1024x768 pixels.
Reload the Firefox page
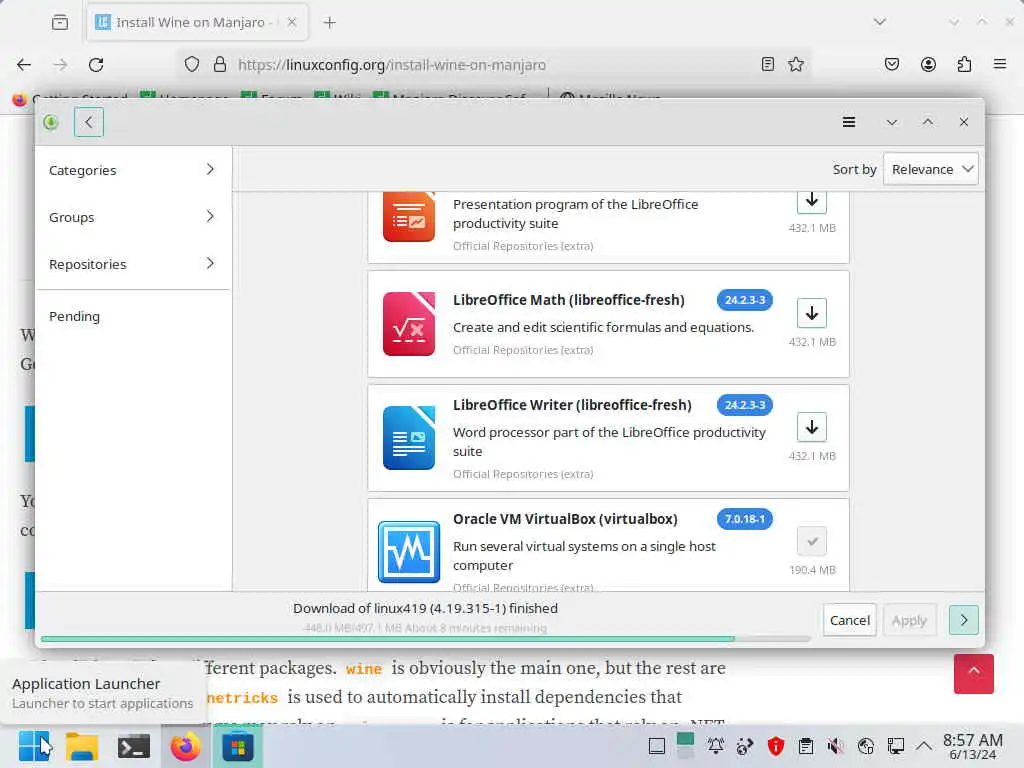(x=96, y=65)
